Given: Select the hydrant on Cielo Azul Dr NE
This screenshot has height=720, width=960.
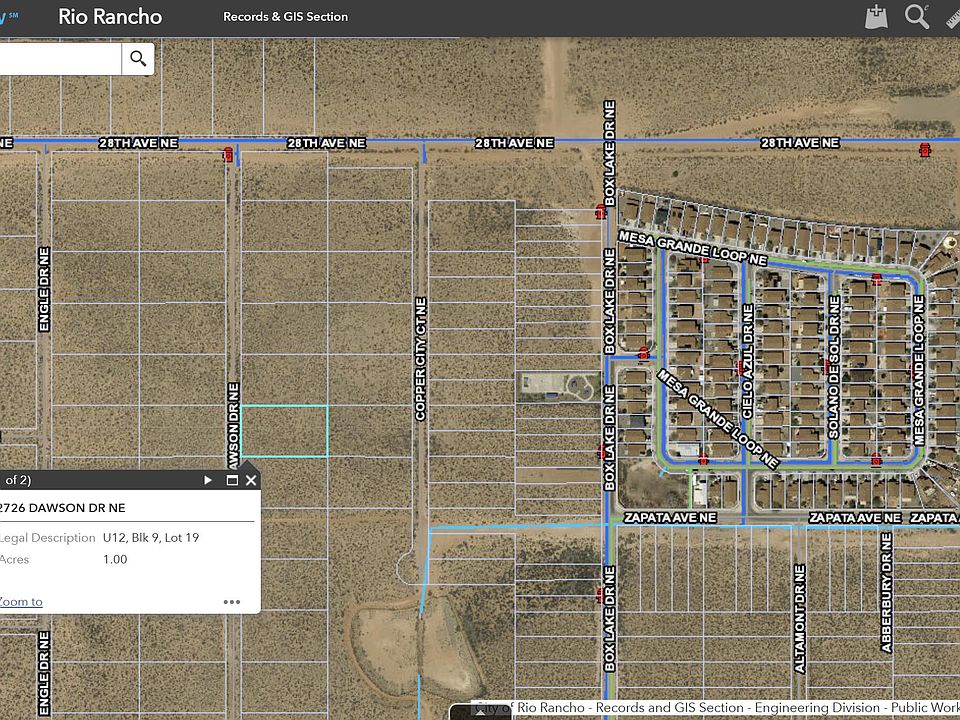Looking at the screenshot, I should (x=742, y=367).
